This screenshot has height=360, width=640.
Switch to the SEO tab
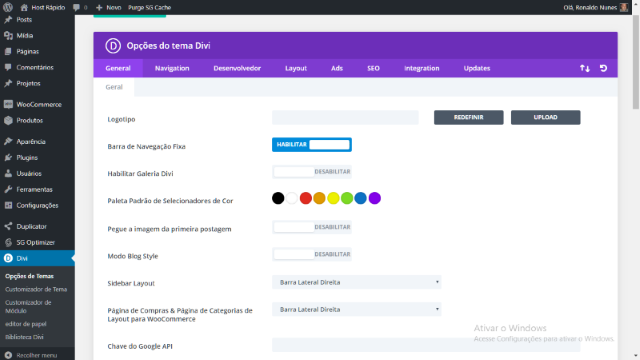(x=373, y=68)
